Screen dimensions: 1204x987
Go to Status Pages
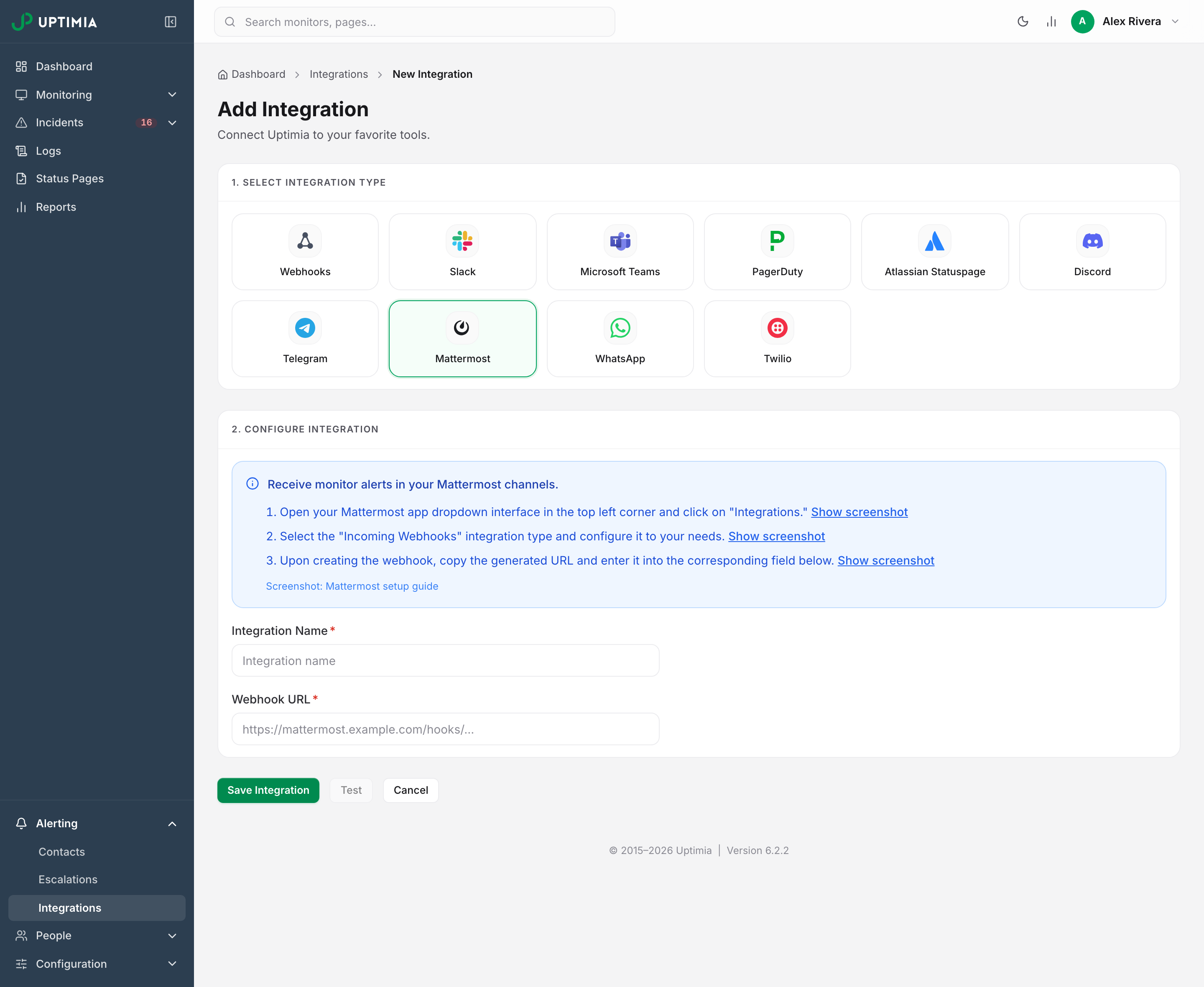(97, 179)
